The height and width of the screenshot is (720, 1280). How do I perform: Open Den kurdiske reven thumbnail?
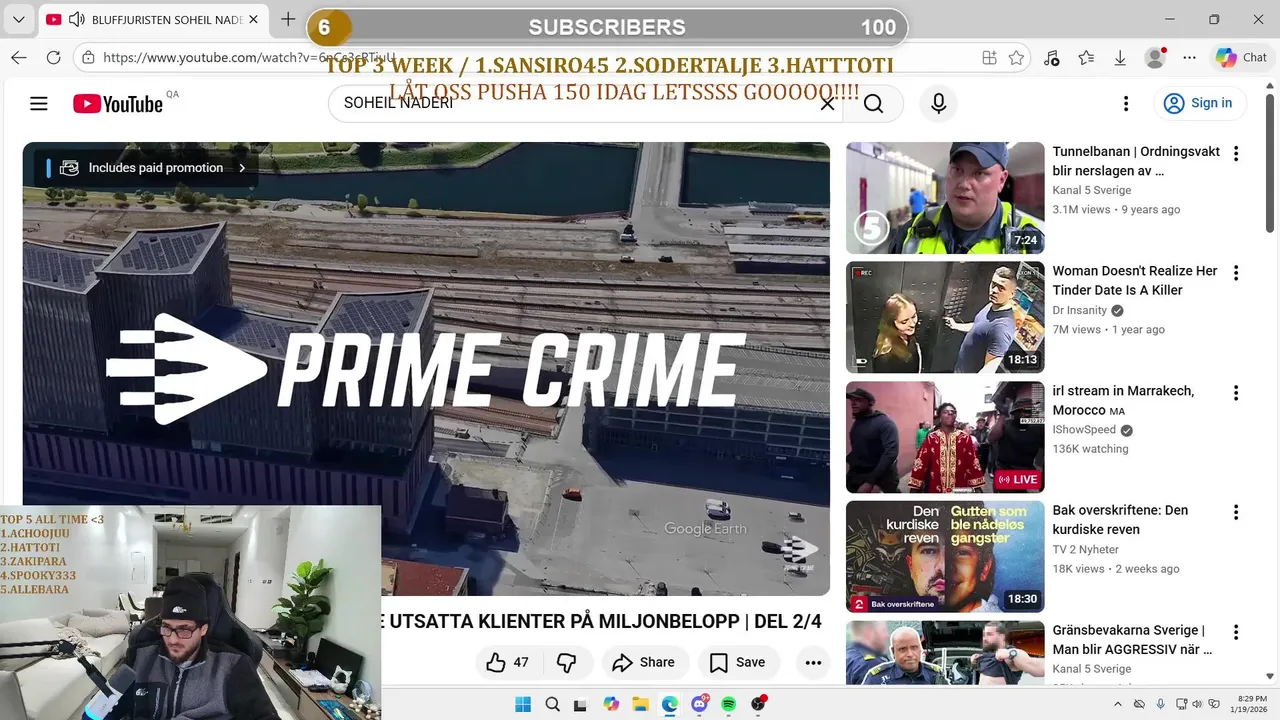(945, 557)
